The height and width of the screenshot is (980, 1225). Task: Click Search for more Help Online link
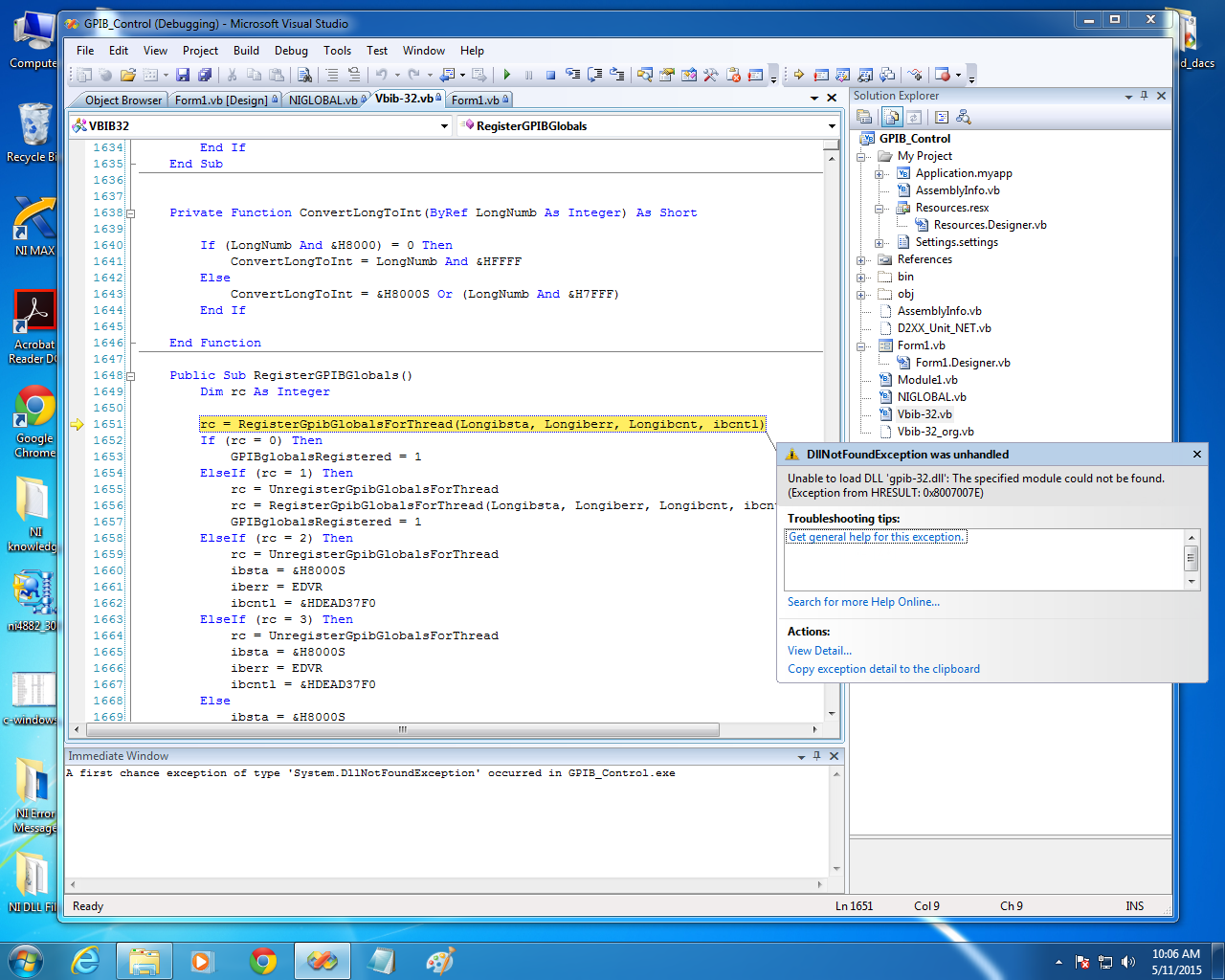point(863,602)
